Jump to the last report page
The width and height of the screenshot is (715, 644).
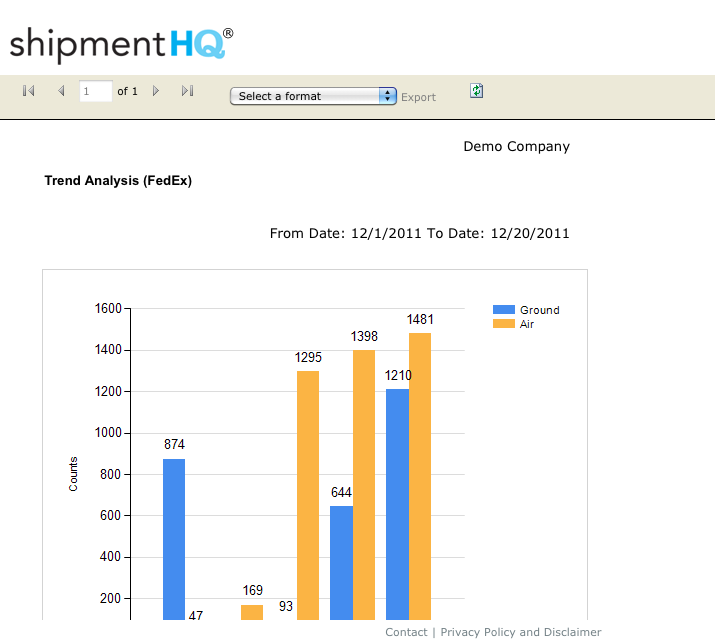pos(187,91)
